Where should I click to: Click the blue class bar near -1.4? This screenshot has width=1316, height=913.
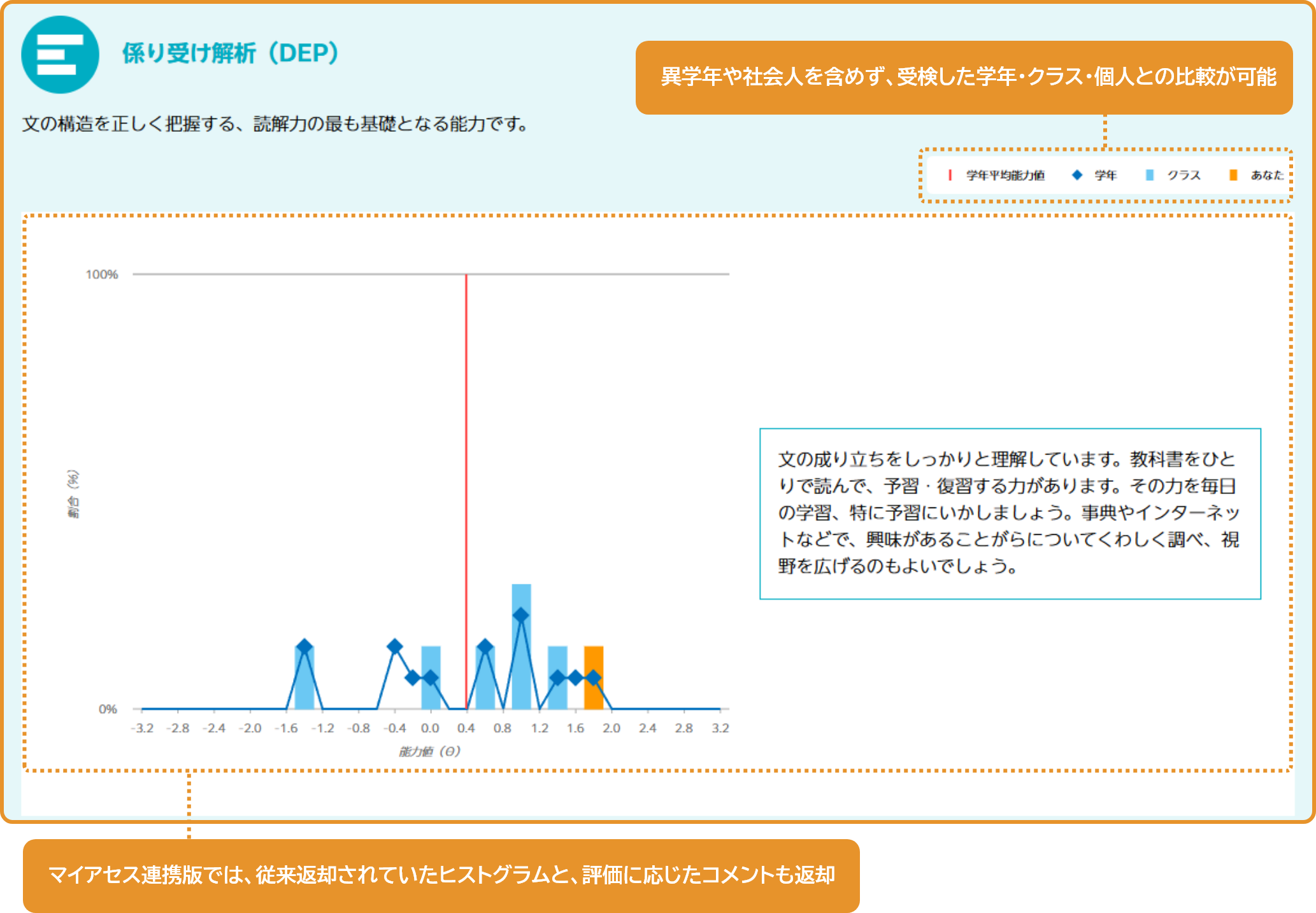click(304, 677)
